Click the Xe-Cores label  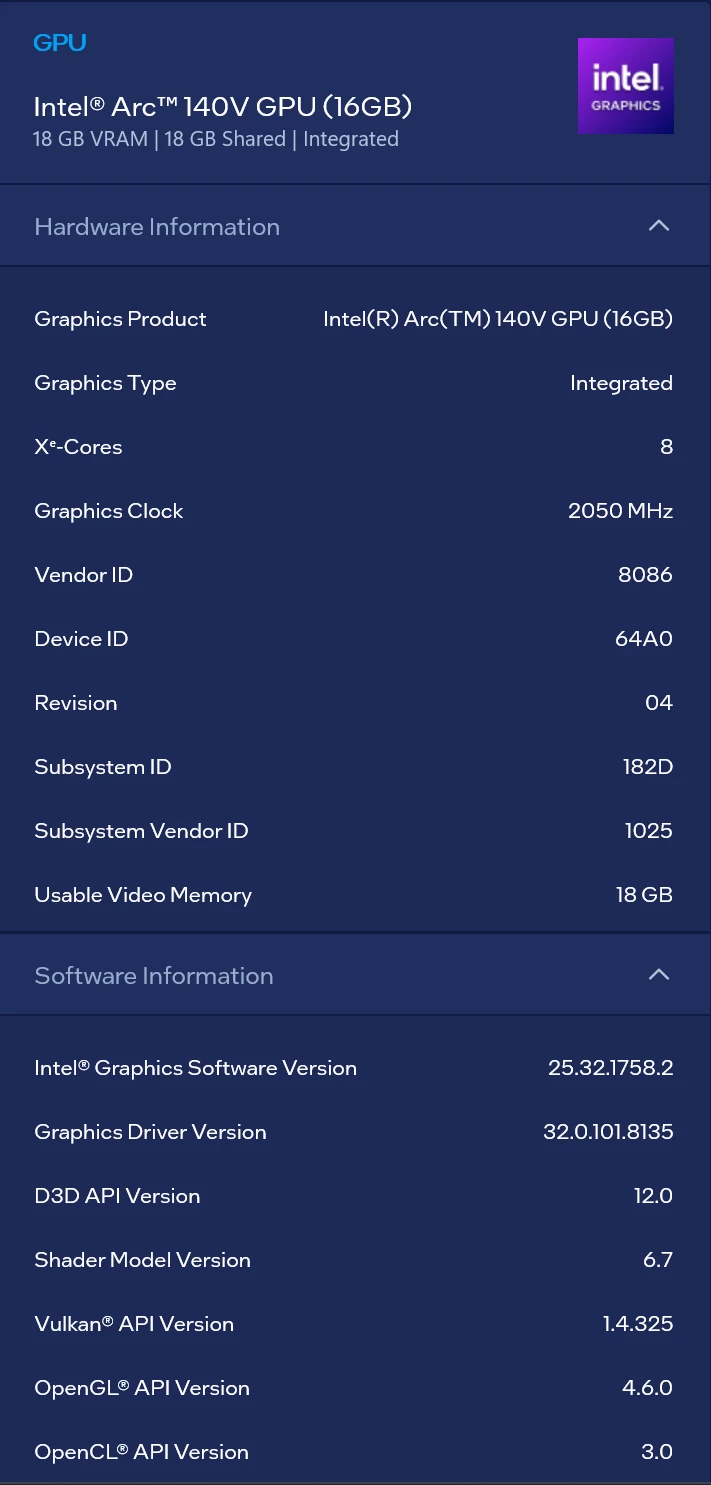[x=78, y=447]
